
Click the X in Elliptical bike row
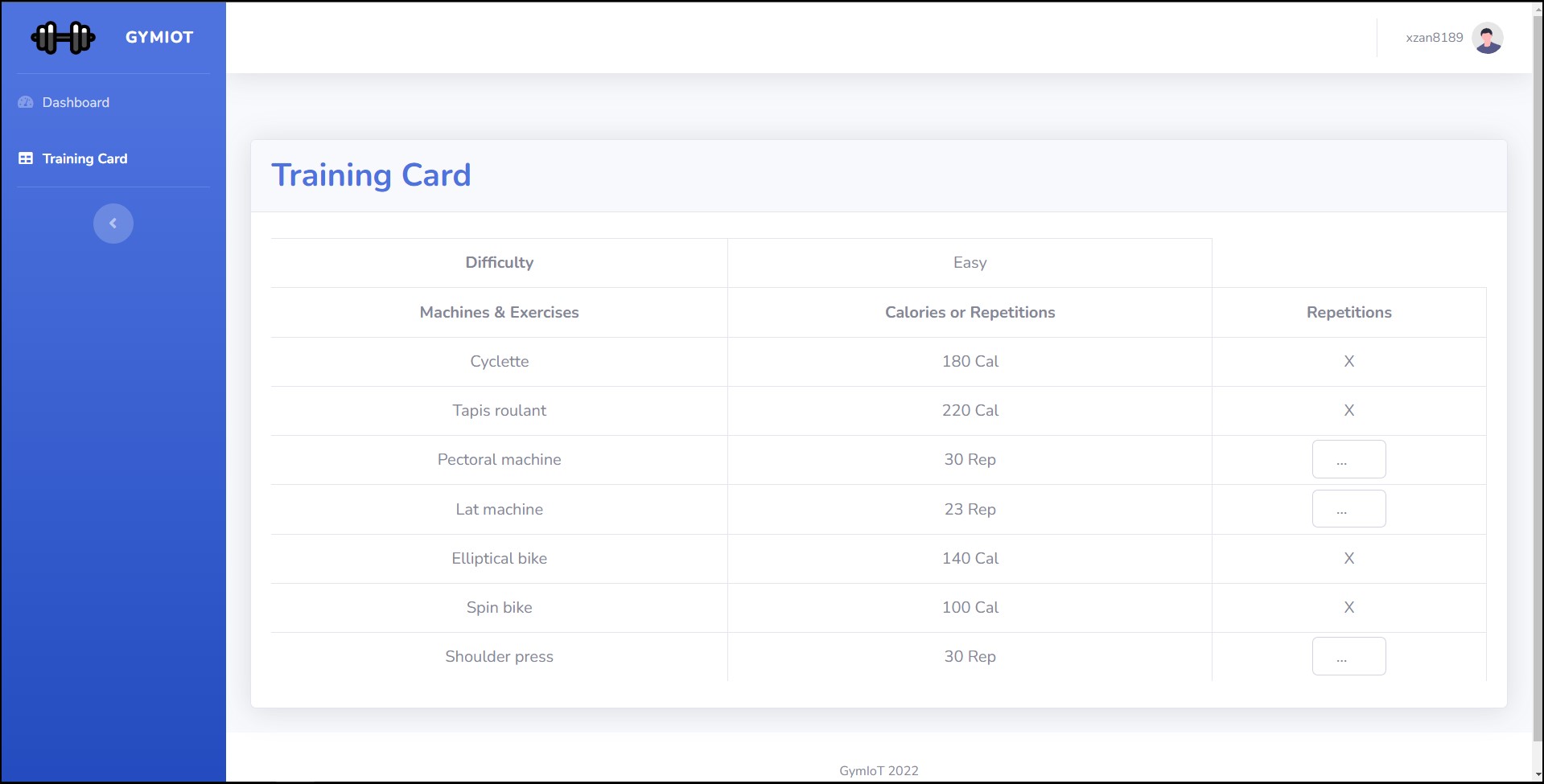(x=1348, y=558)
